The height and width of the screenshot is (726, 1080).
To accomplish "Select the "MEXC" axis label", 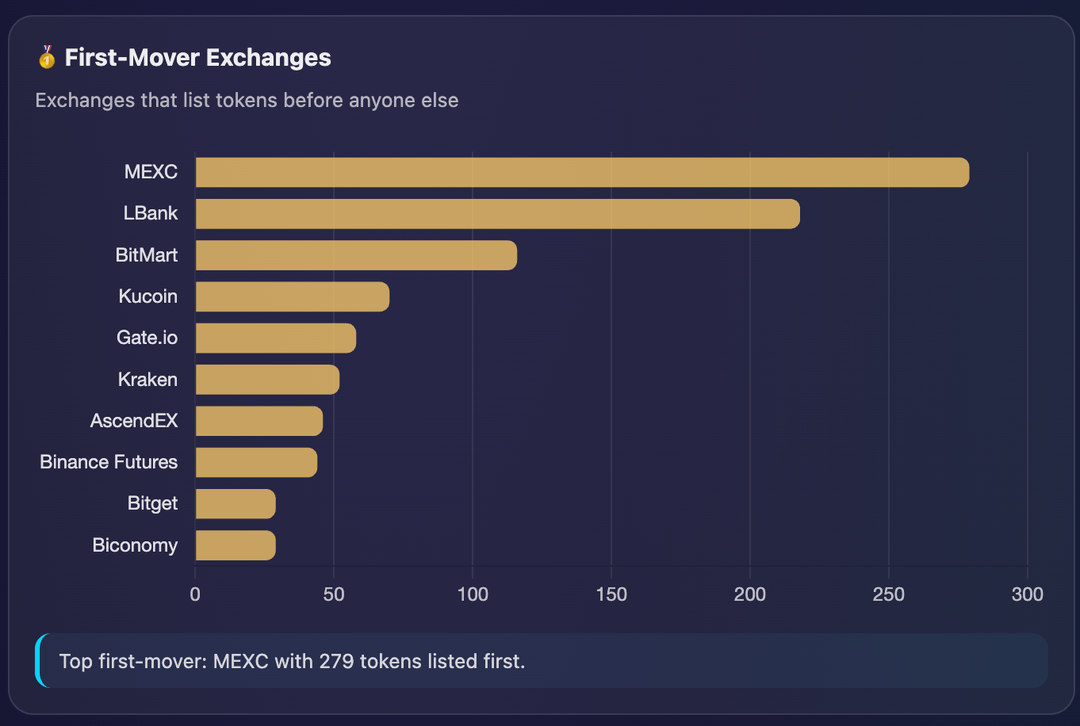I will point(151,172).
